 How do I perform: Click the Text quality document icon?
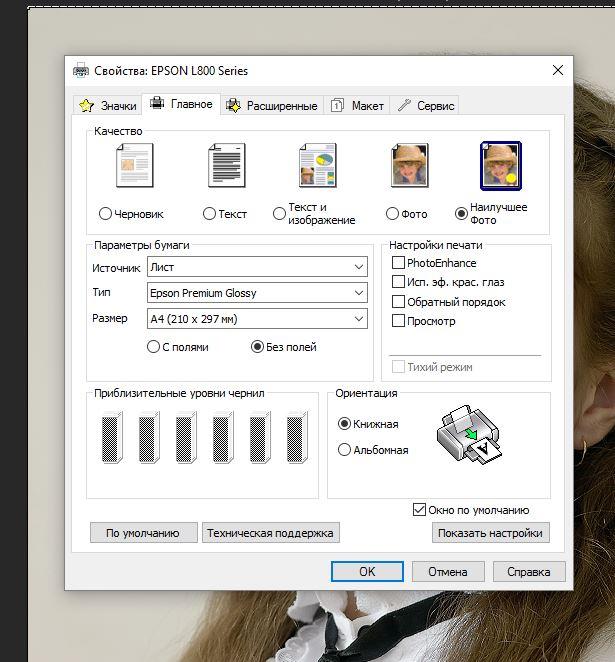click(x=227, y=166)
